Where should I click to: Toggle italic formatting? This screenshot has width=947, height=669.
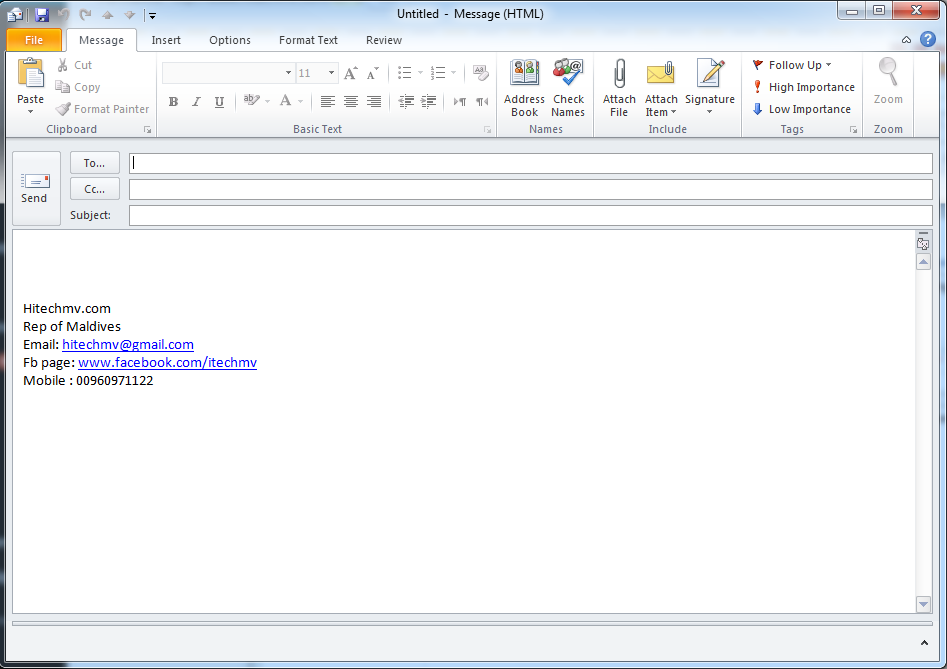coord(196,101)
